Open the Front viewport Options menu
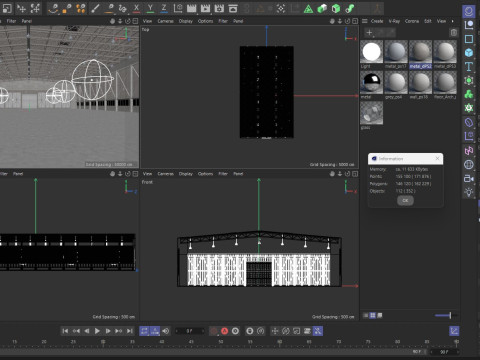This screenshot has height=360, width=480. [x=205, y=174]
